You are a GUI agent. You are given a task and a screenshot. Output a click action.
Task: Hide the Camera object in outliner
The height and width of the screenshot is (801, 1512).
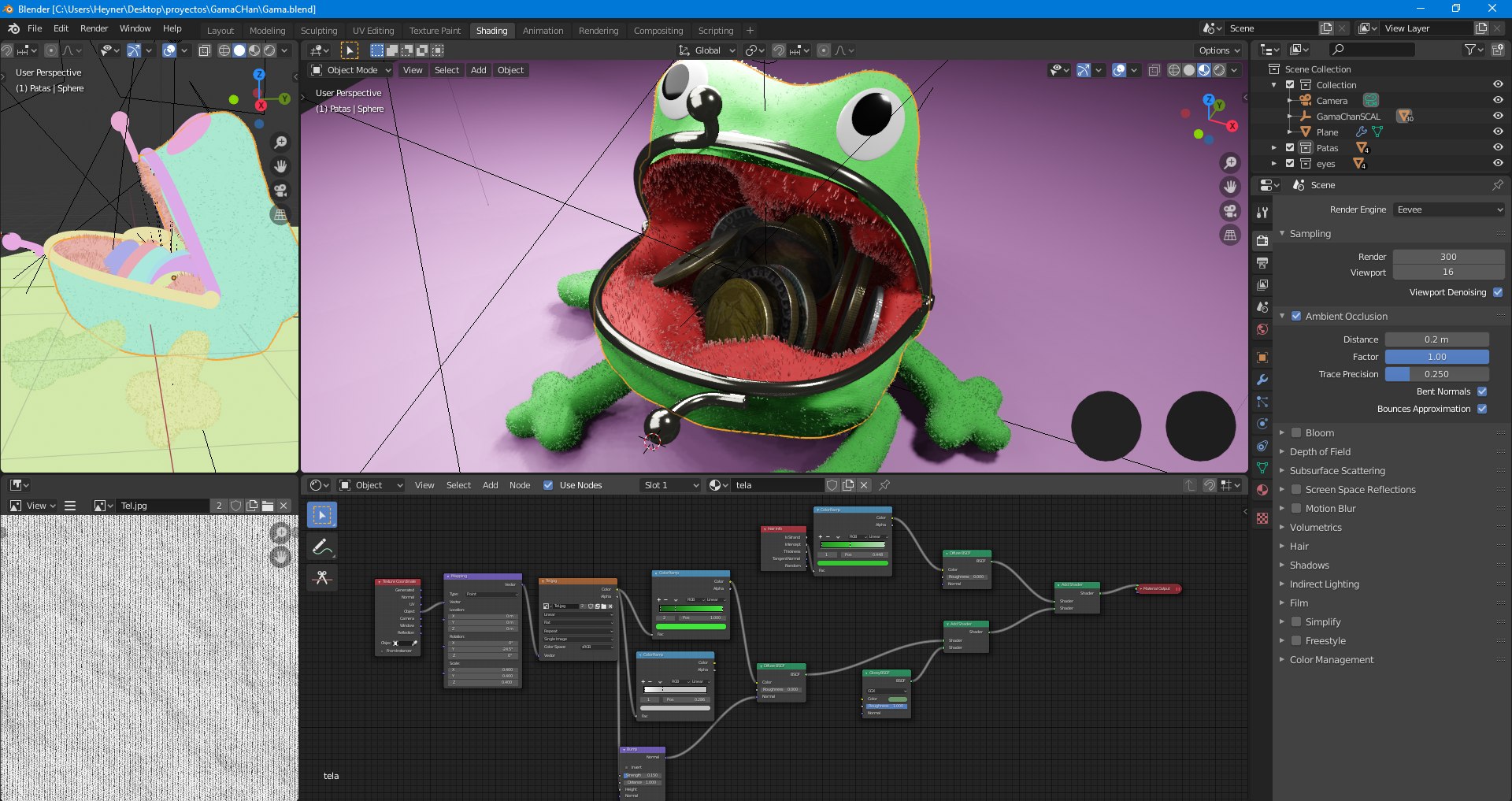click(1498, 100)
